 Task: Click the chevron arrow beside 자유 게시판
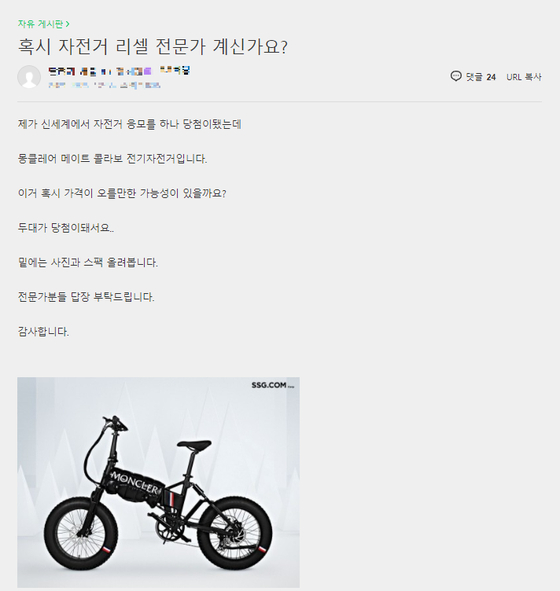tap(68, 24)
